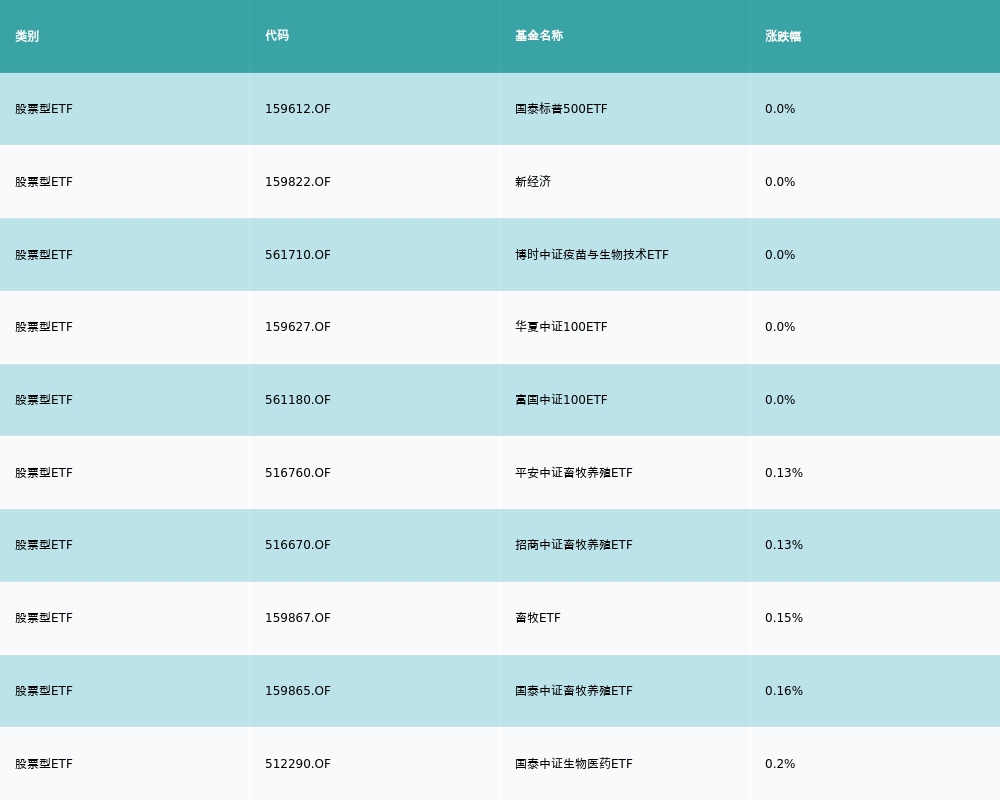Click fund name 国泰中证生物医药ETF
This screenshot has height=800, width=1000.
[574, 764]
